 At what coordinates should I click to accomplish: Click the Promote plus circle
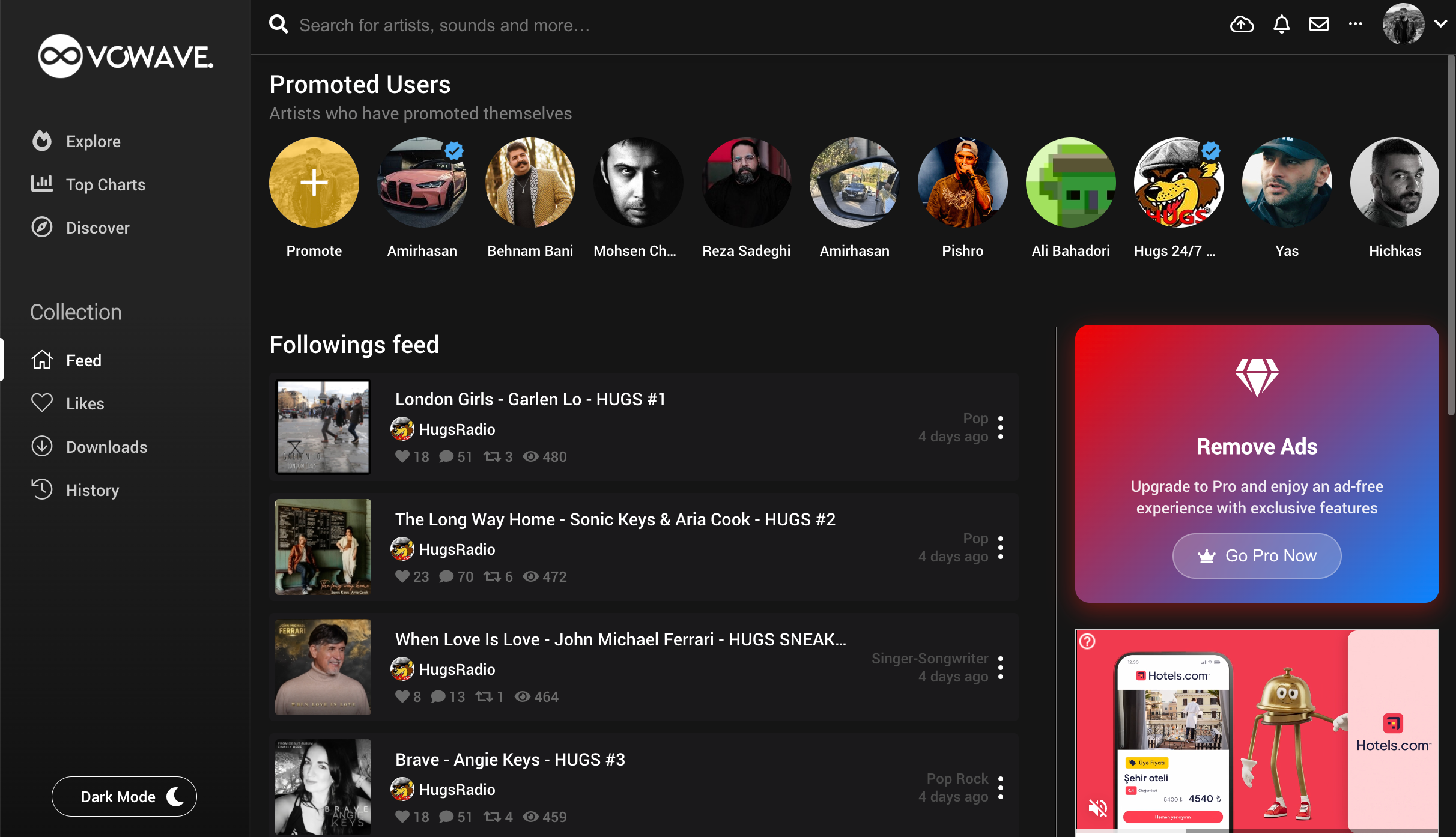point(314,182)
